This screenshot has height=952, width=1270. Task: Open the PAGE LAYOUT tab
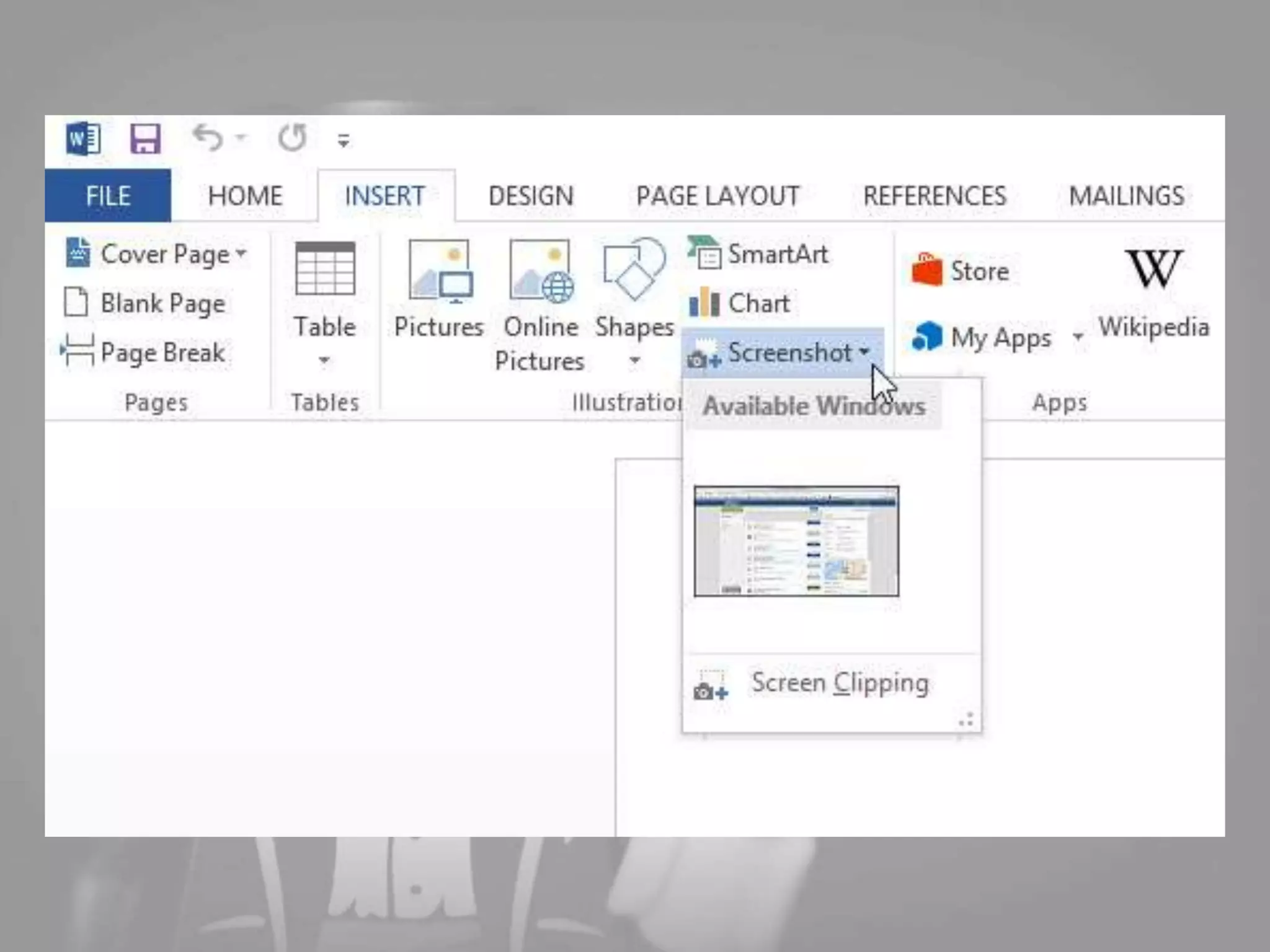(x=717, y=196)
